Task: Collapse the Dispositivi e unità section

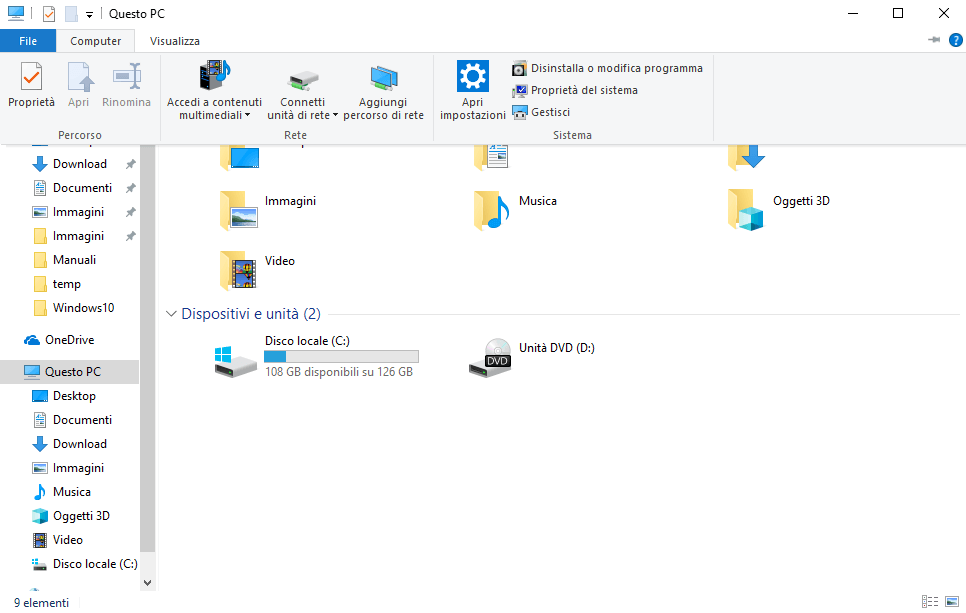Action: pyautogui.click(x=171, y=314)
